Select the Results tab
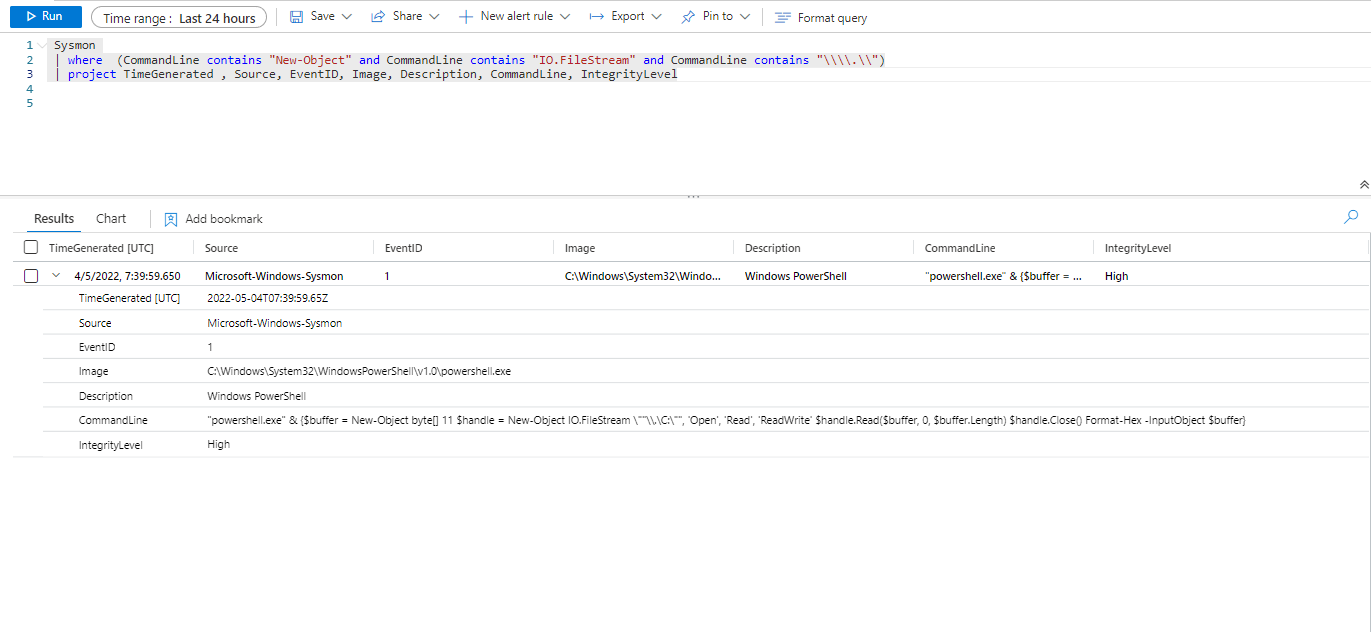Image resolution: width=1371 pixels, height=632 pixels. [x=54, y=219]
